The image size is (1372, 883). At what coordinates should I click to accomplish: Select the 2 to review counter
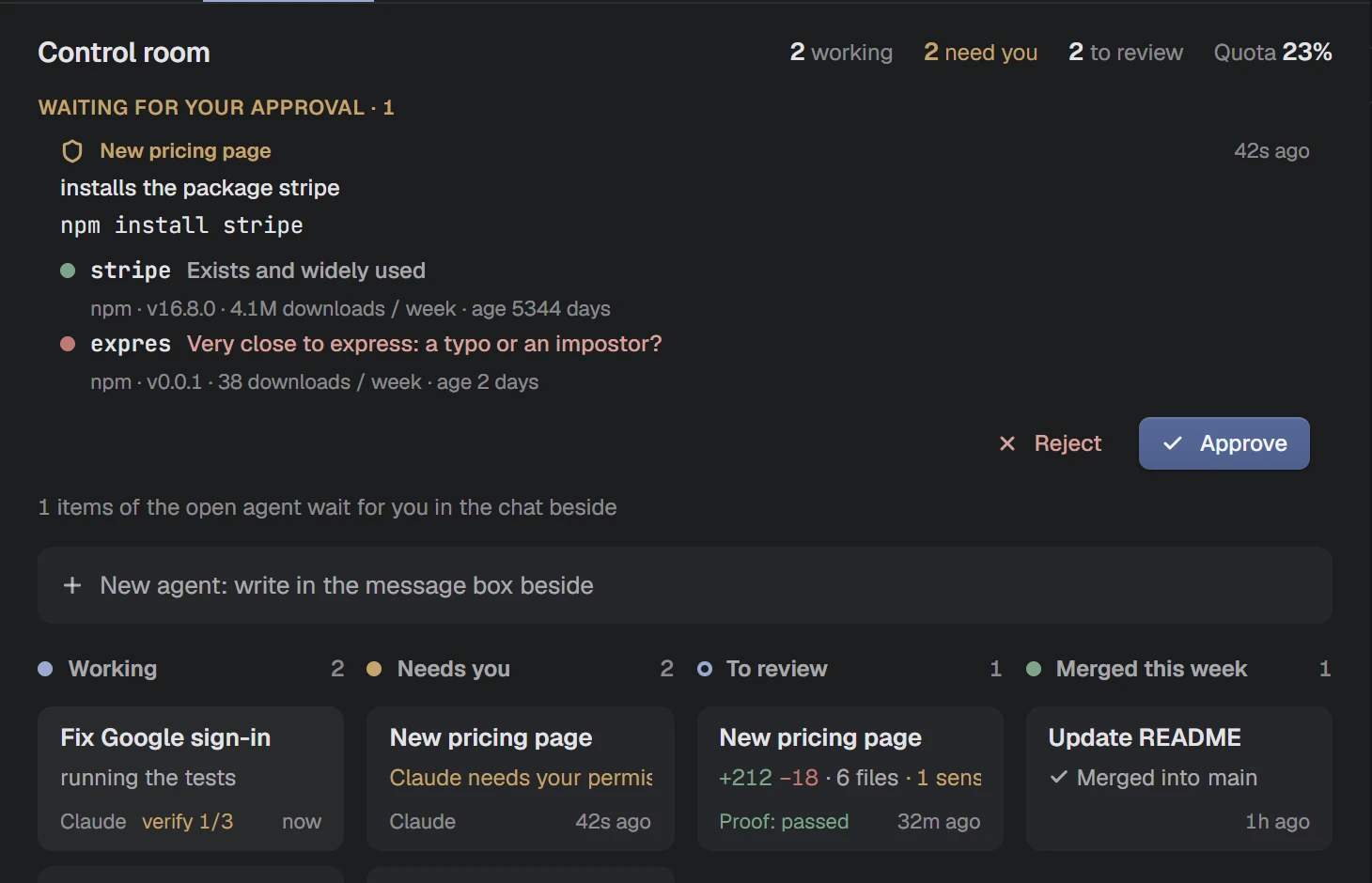(x=1126, y=53)
